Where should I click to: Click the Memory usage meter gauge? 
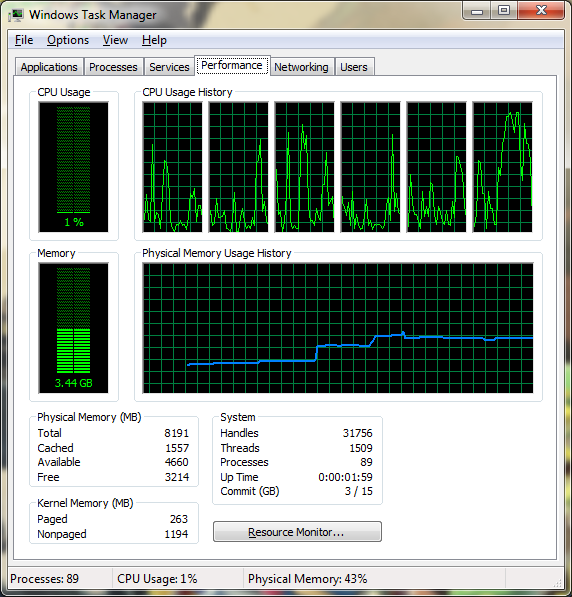(x=73, y=328)
